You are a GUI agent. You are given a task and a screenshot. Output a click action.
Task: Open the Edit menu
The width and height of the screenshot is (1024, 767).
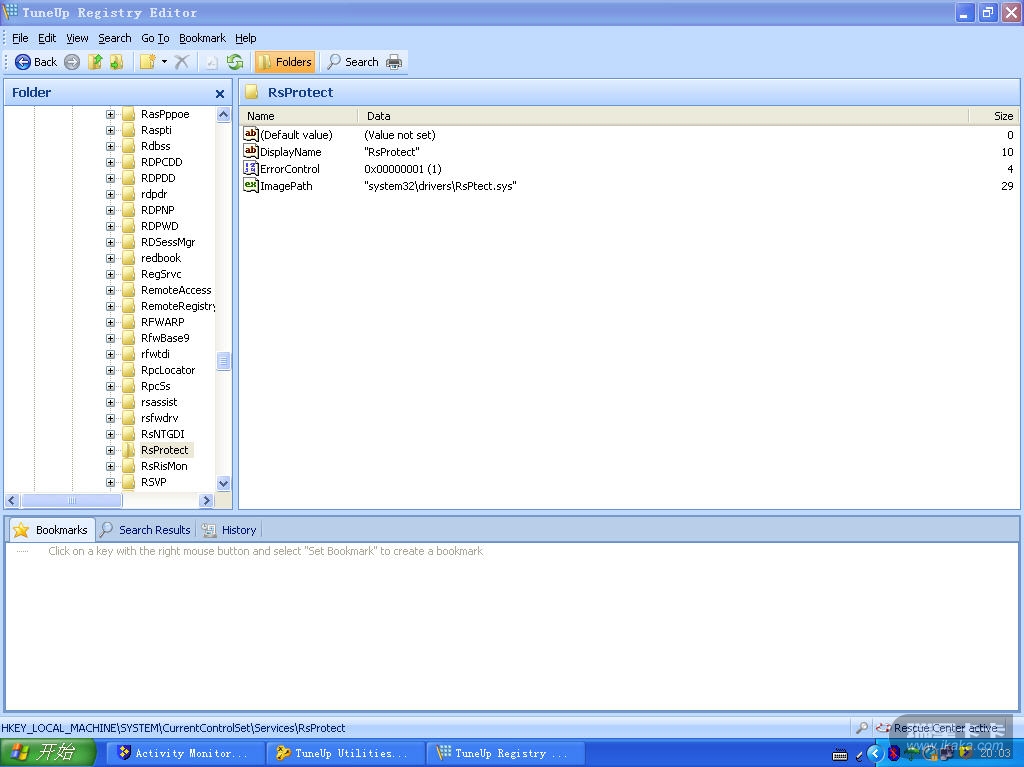(x=46, y=38)
